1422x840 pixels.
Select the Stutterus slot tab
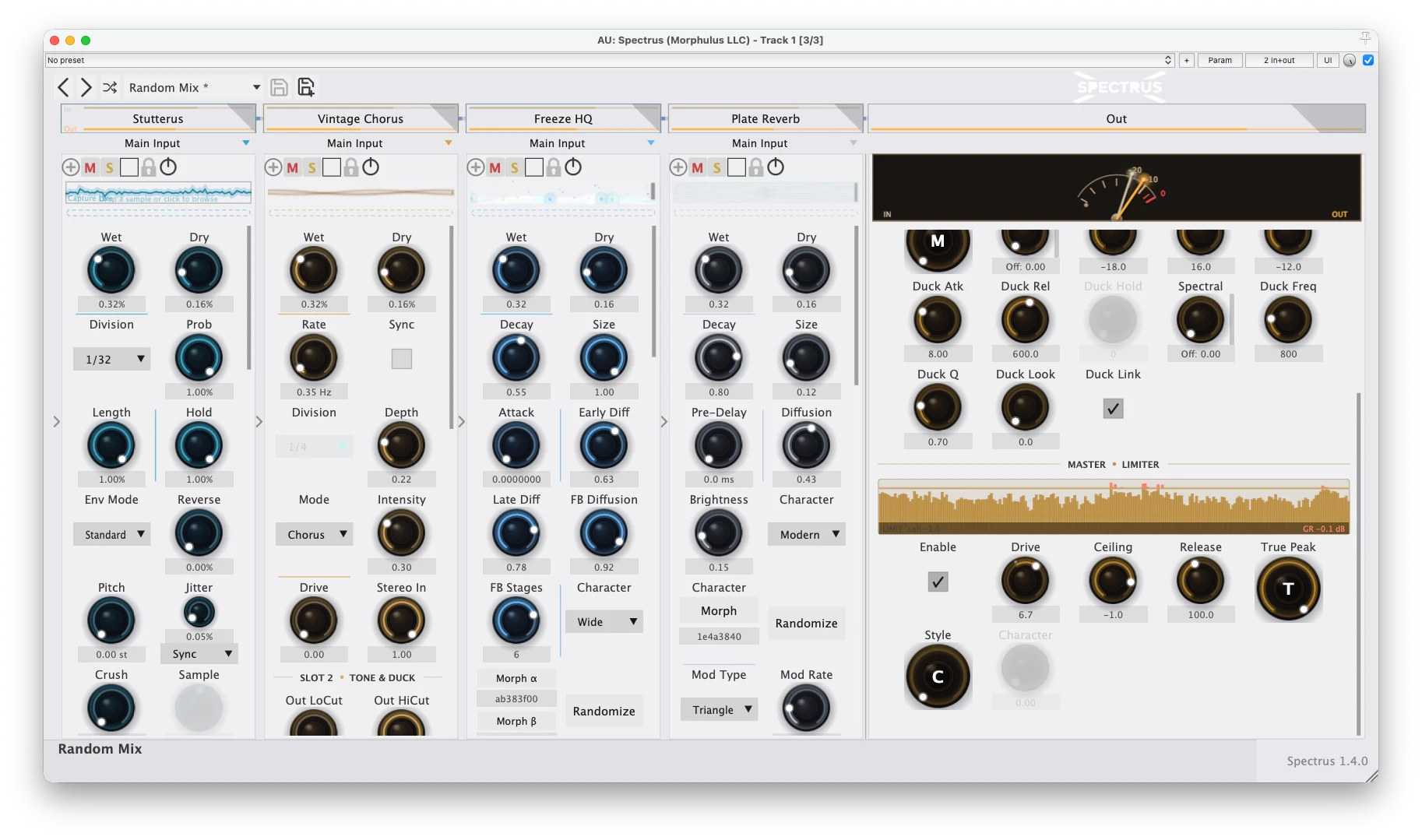coord(158,118)
